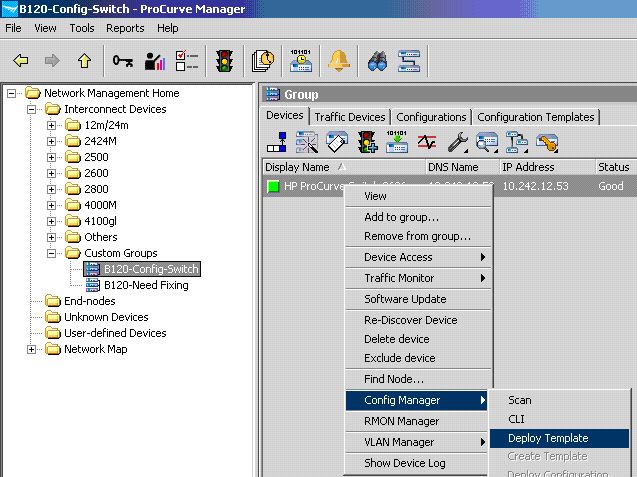
Task: Choose Show Device Log
Action: [416, 463]
